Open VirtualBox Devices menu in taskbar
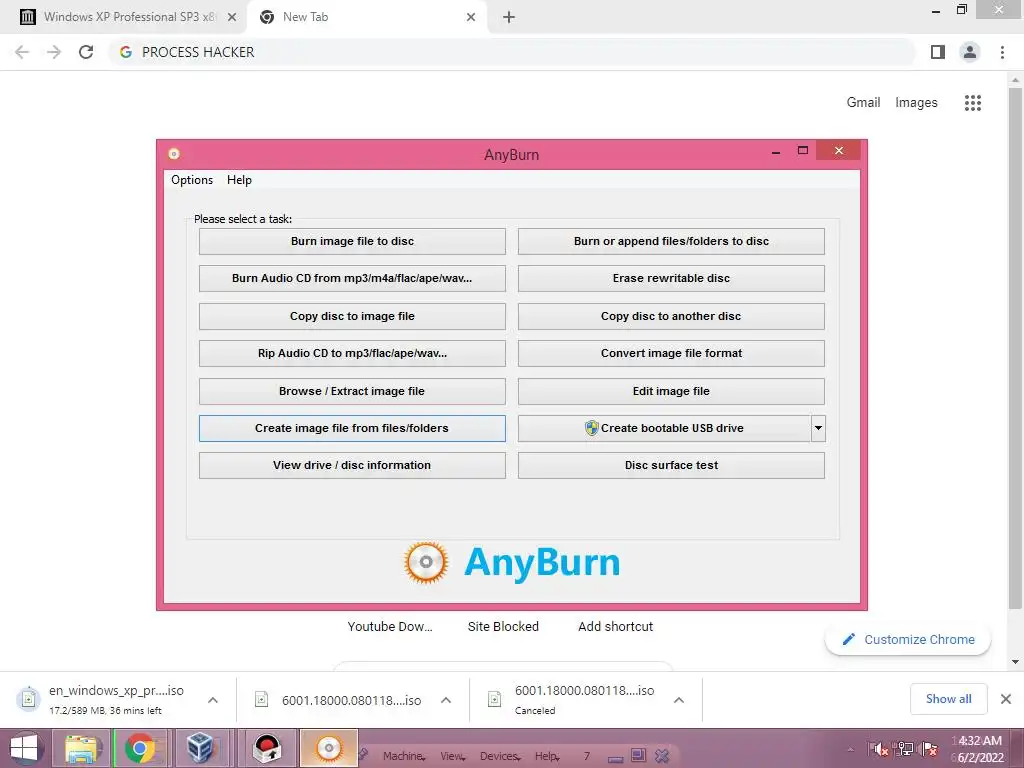This screenshot has width=1024, height=768. point(500,756)
